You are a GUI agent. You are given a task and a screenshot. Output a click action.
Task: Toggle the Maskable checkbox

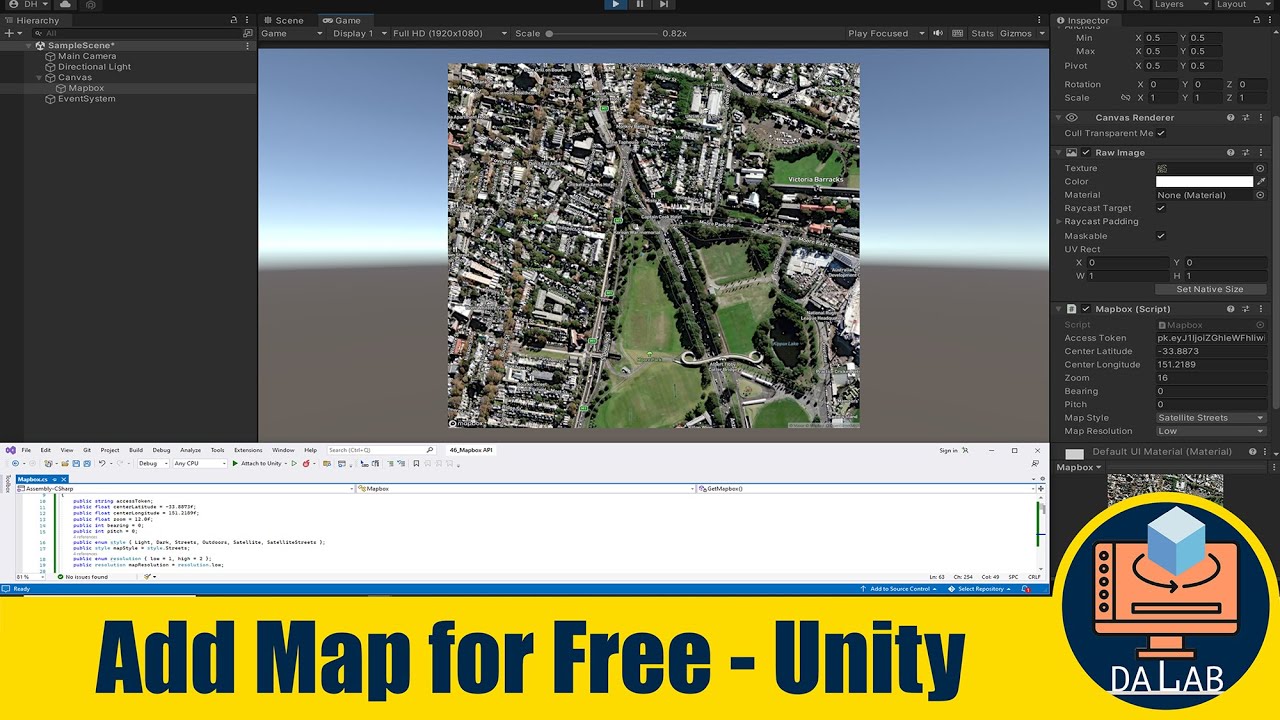1161,236
